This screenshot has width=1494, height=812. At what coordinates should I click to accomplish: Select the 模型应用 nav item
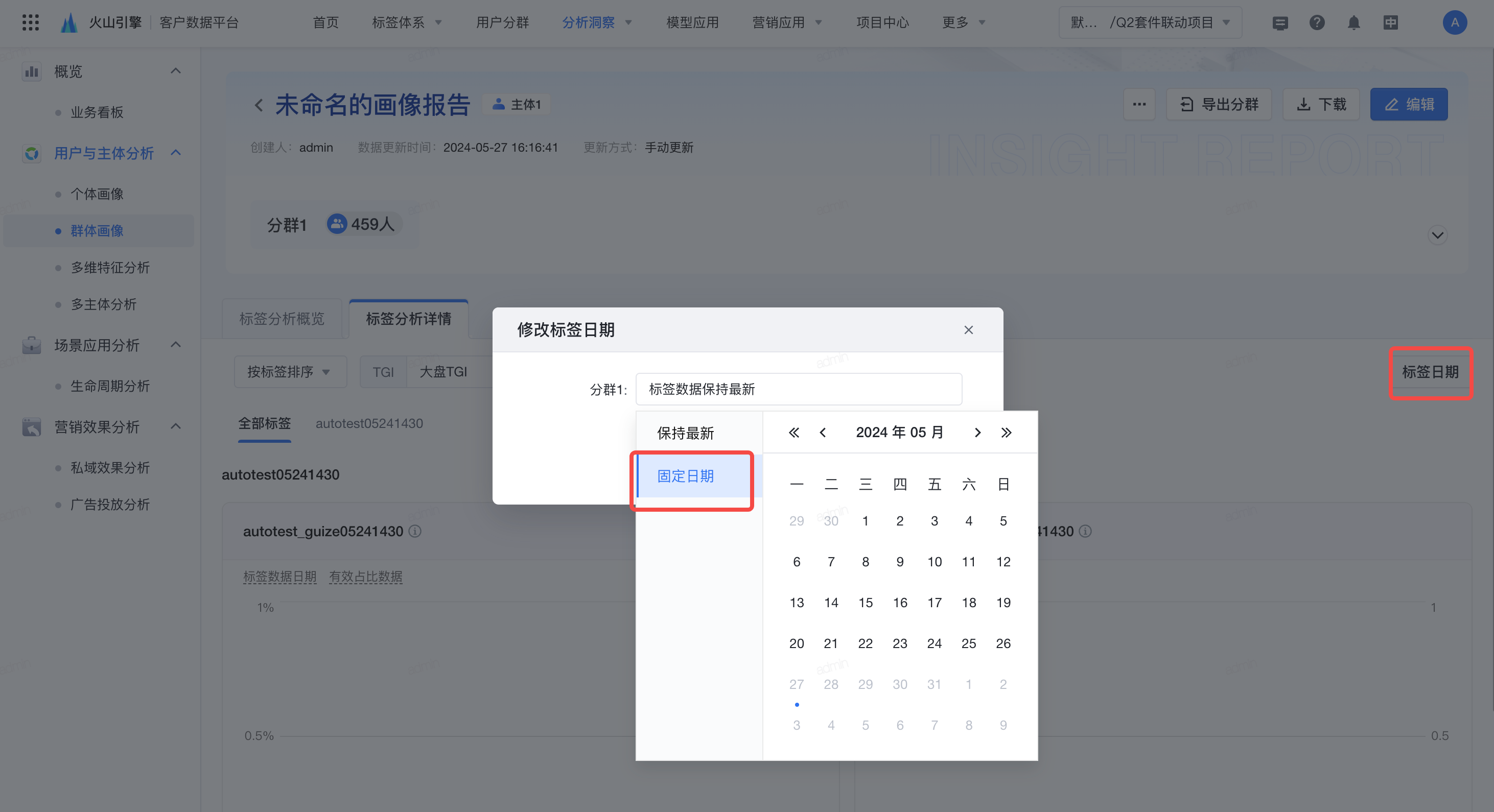click(x=692, y=22)
